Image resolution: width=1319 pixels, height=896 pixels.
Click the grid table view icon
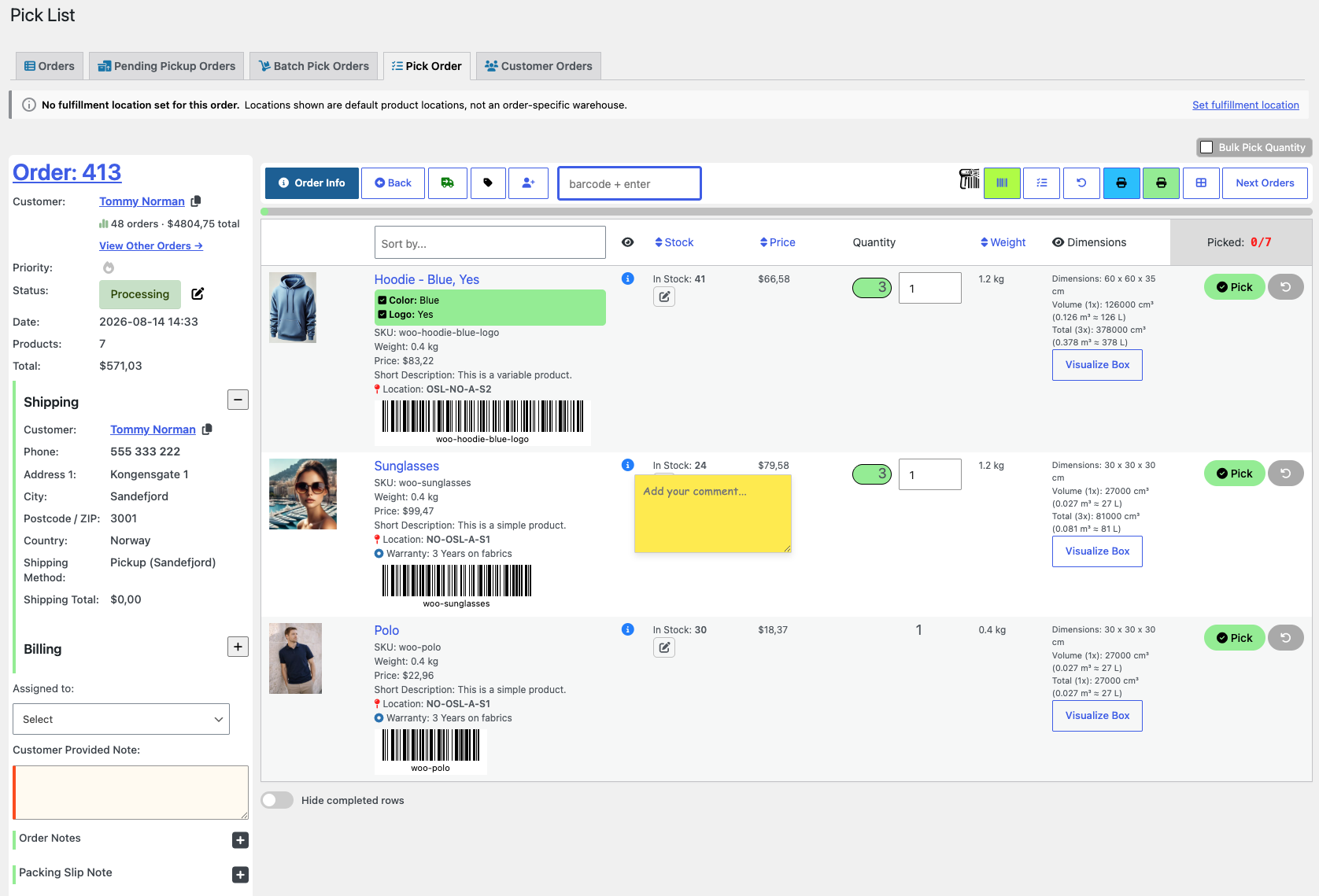(x=1201, y=183)
